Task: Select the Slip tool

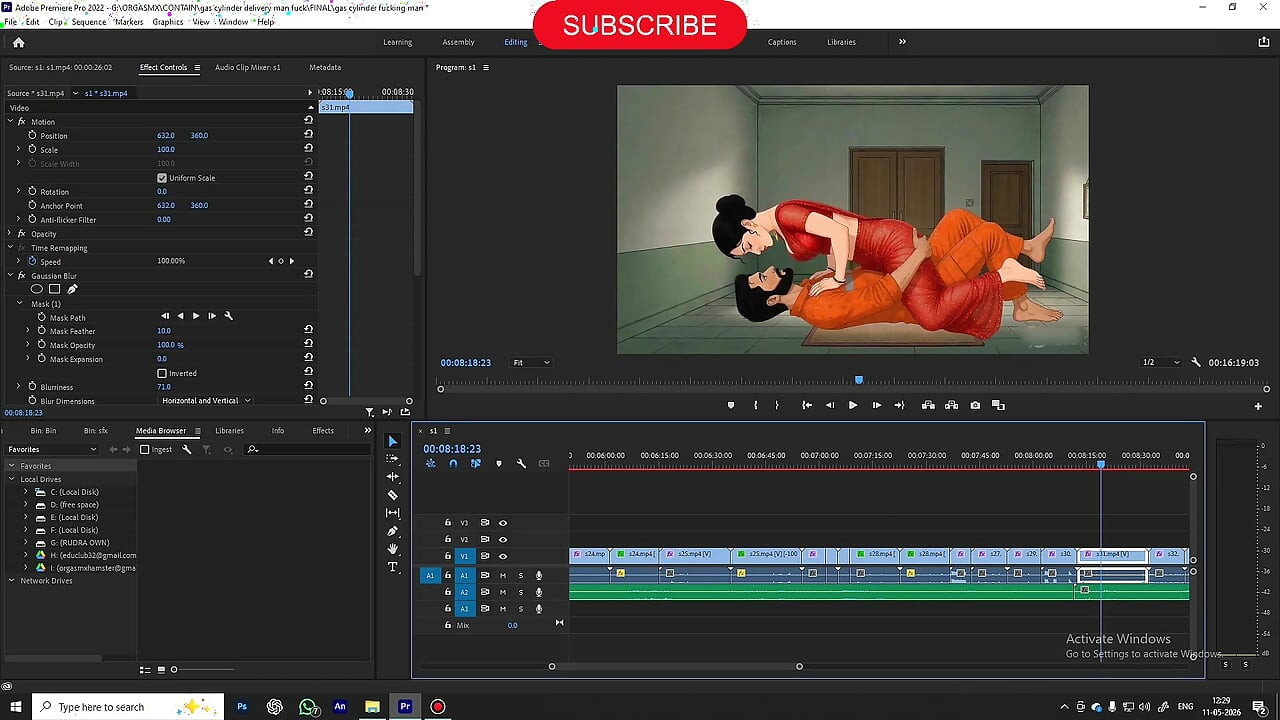Action: tap(392, 513)
